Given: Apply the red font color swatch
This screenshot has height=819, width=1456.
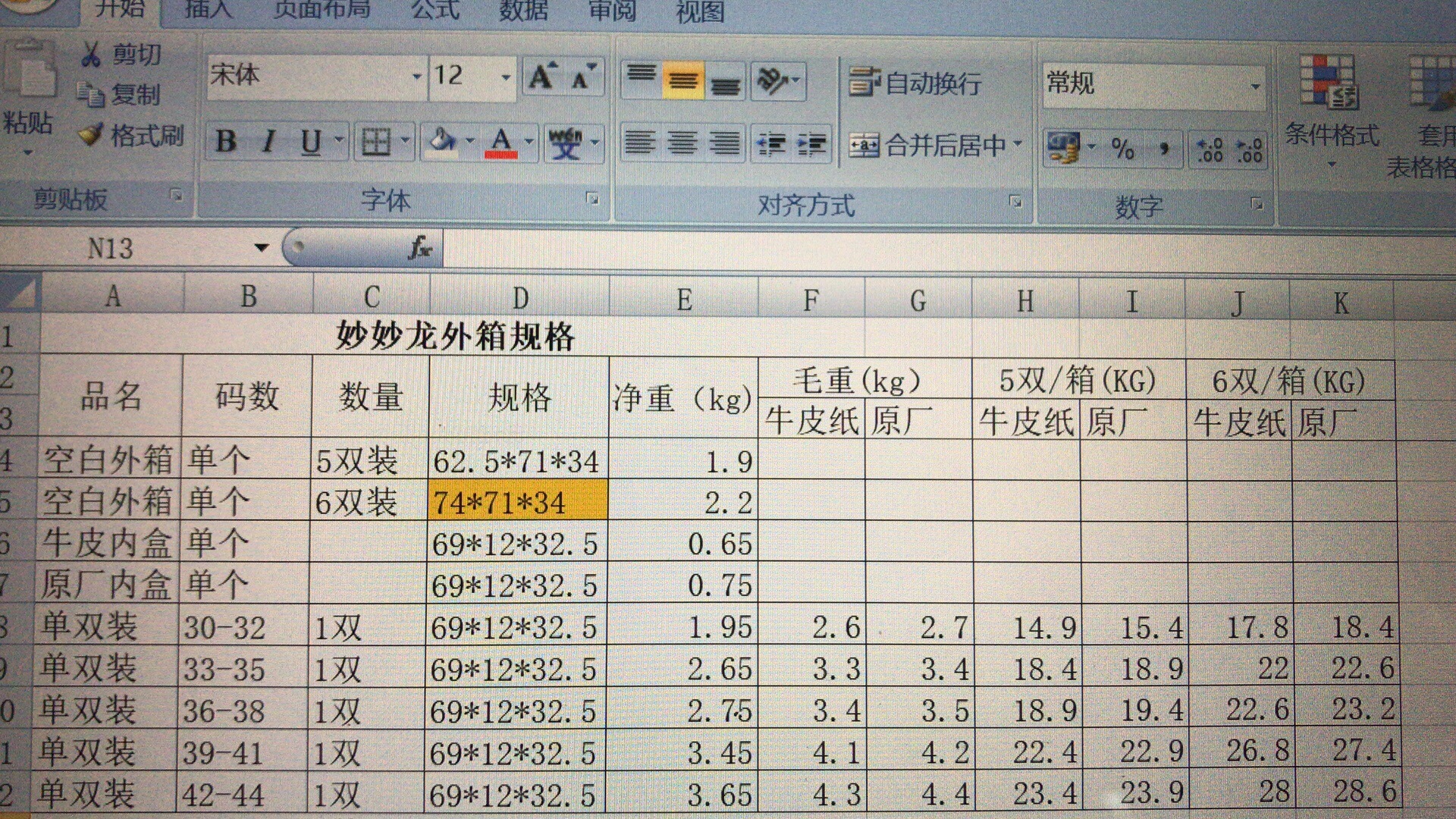Looking at the screenshot, I should tap(501, 142).
